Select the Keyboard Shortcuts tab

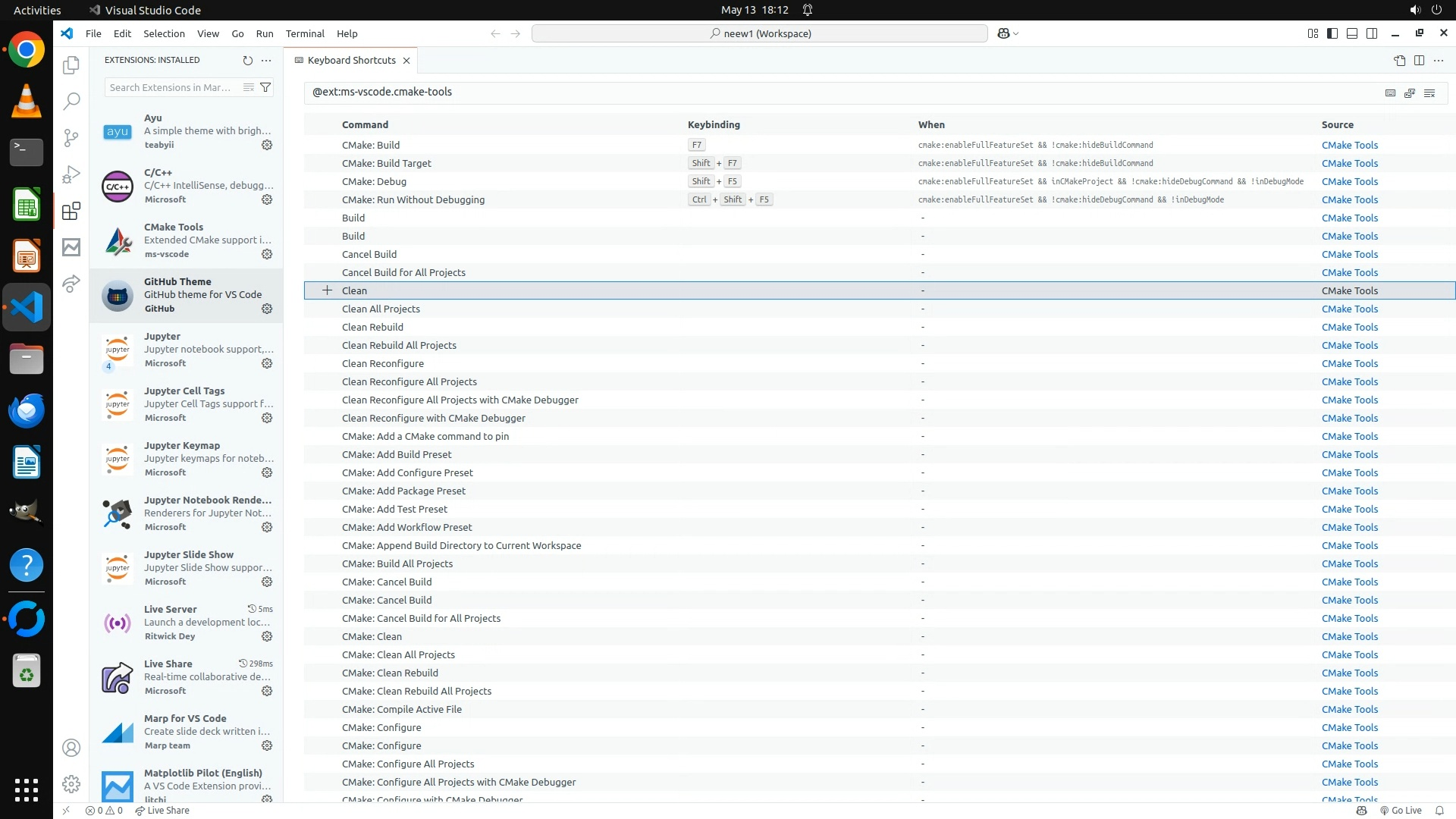click(351, 60)
